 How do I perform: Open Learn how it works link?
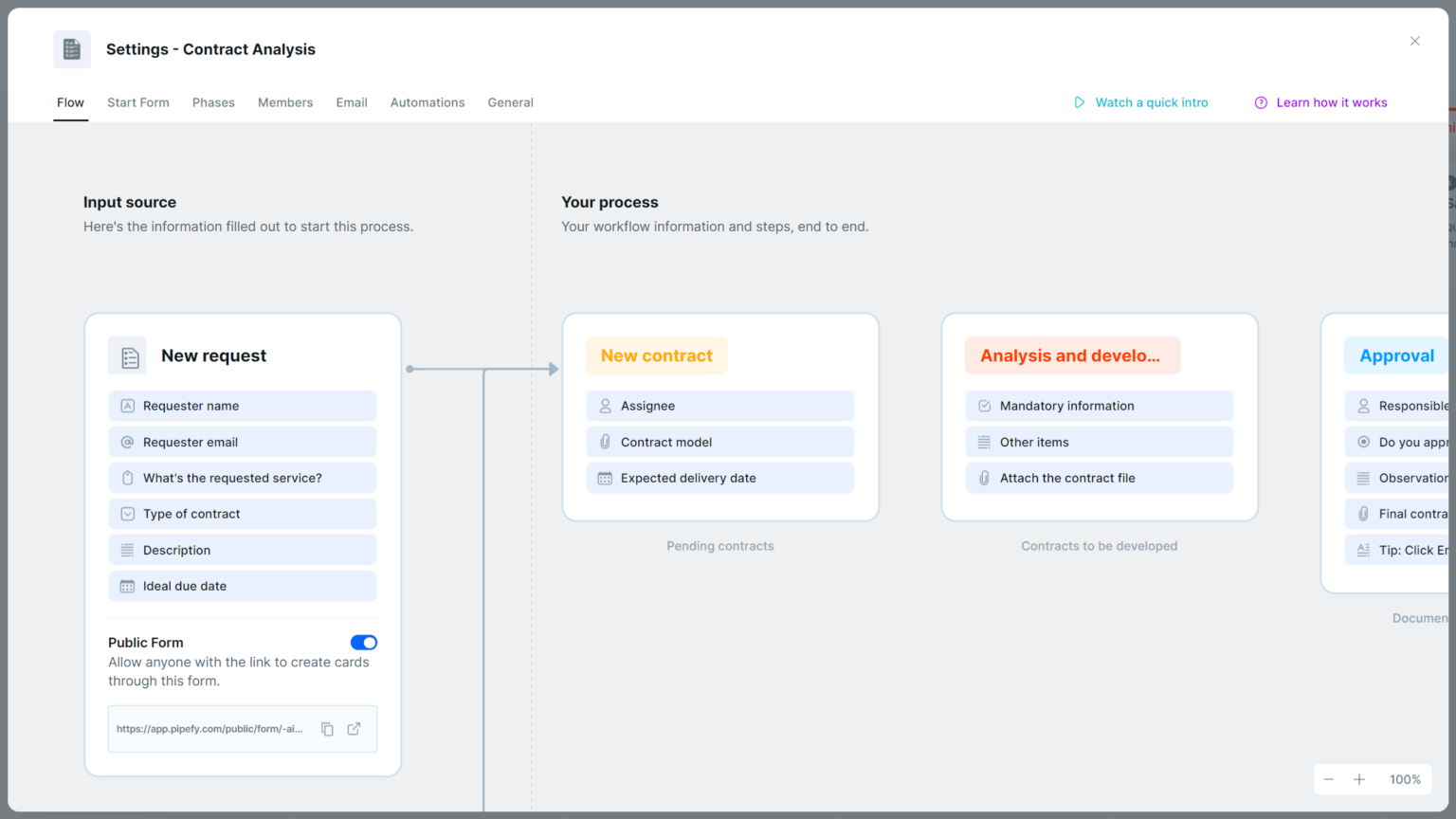[1331, 102]
